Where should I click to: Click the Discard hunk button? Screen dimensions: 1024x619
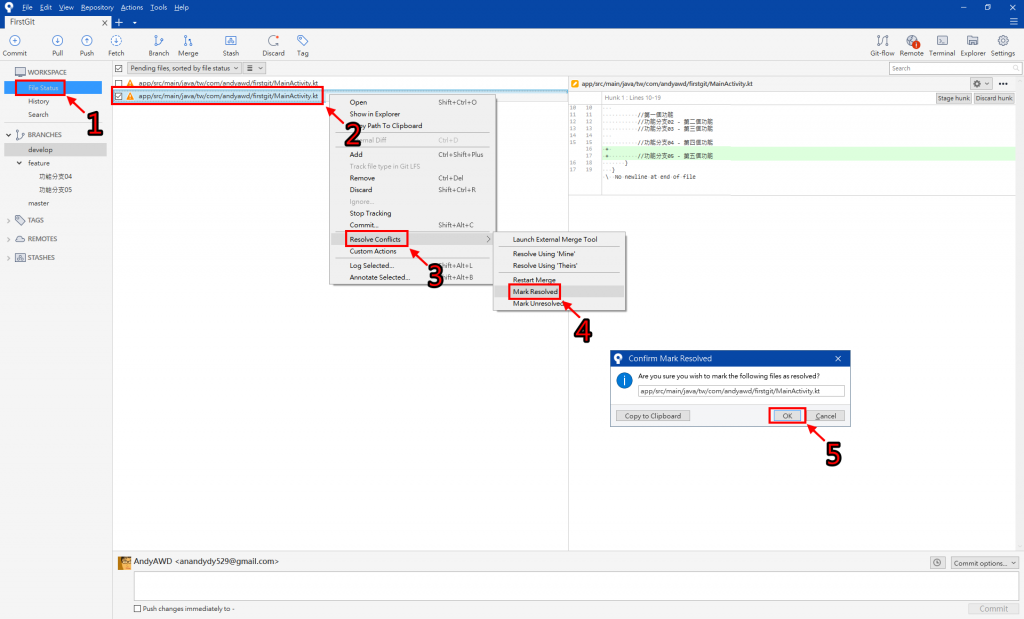click(994, 98)
